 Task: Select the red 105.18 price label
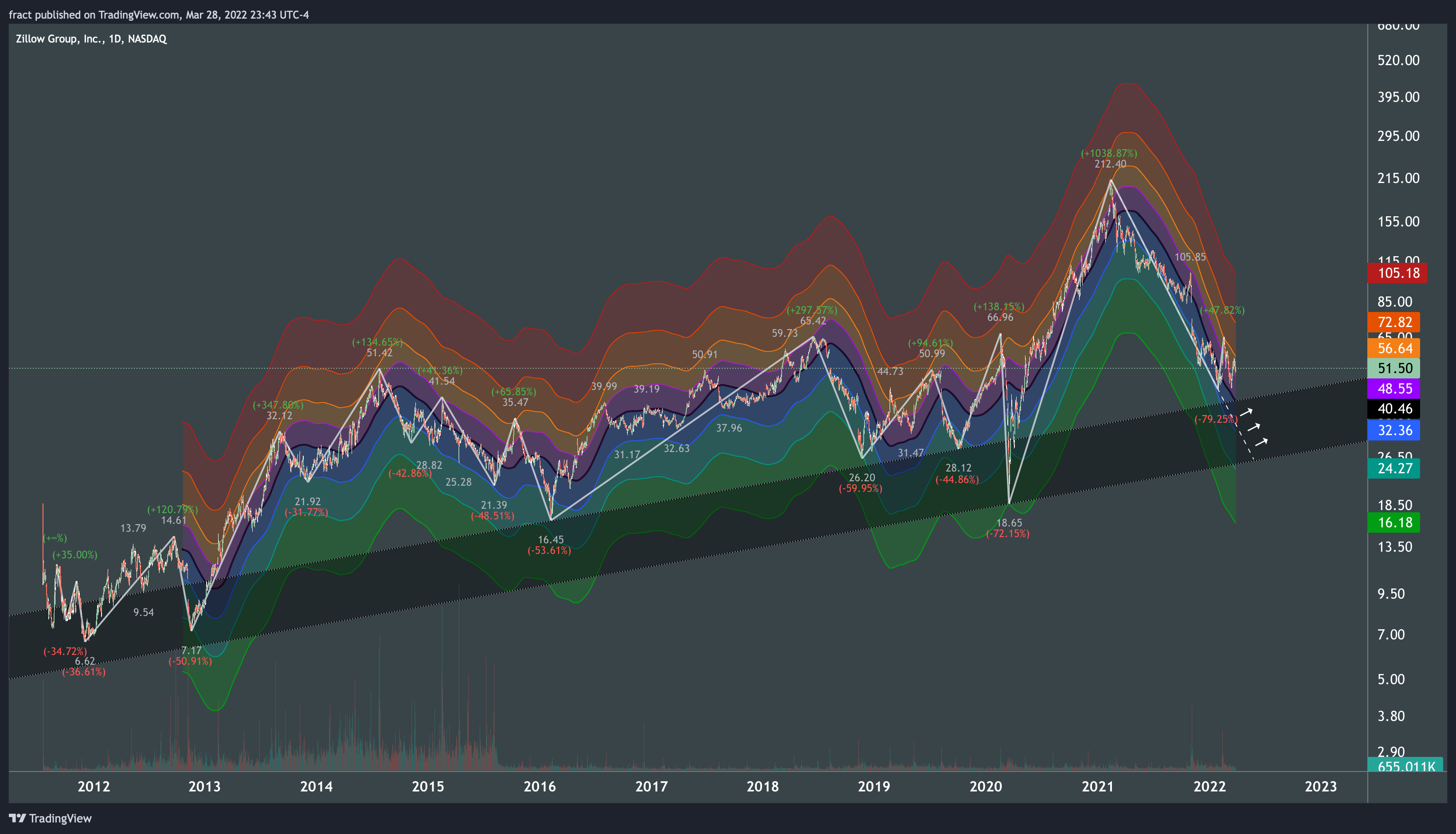tap(1397, 273)
